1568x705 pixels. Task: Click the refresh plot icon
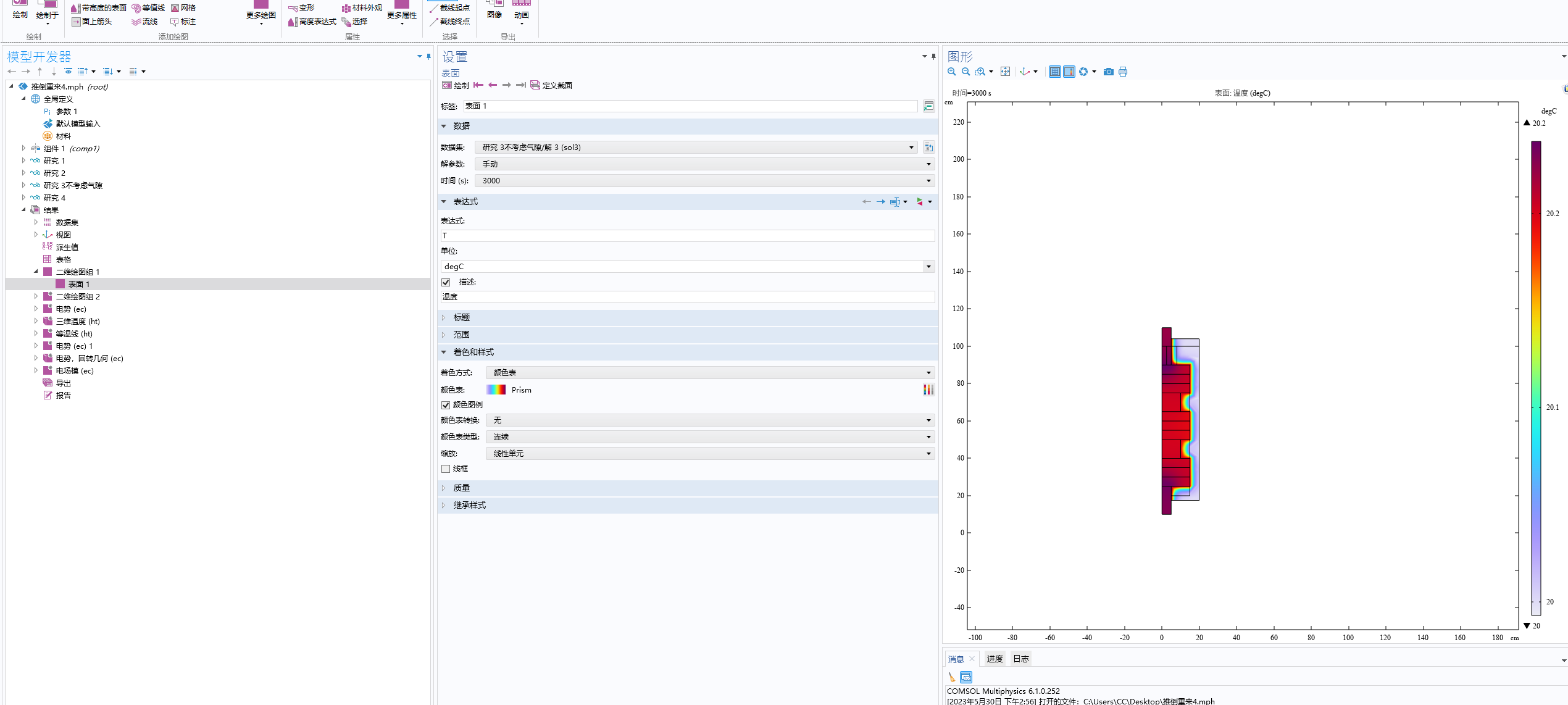tap(1083, 72)
